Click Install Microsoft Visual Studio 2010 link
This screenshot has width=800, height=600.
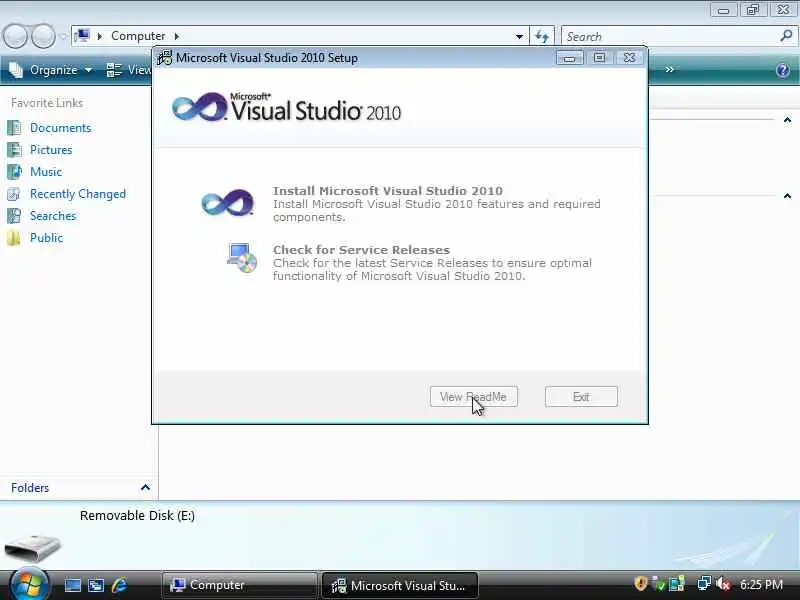coord(387,191)
